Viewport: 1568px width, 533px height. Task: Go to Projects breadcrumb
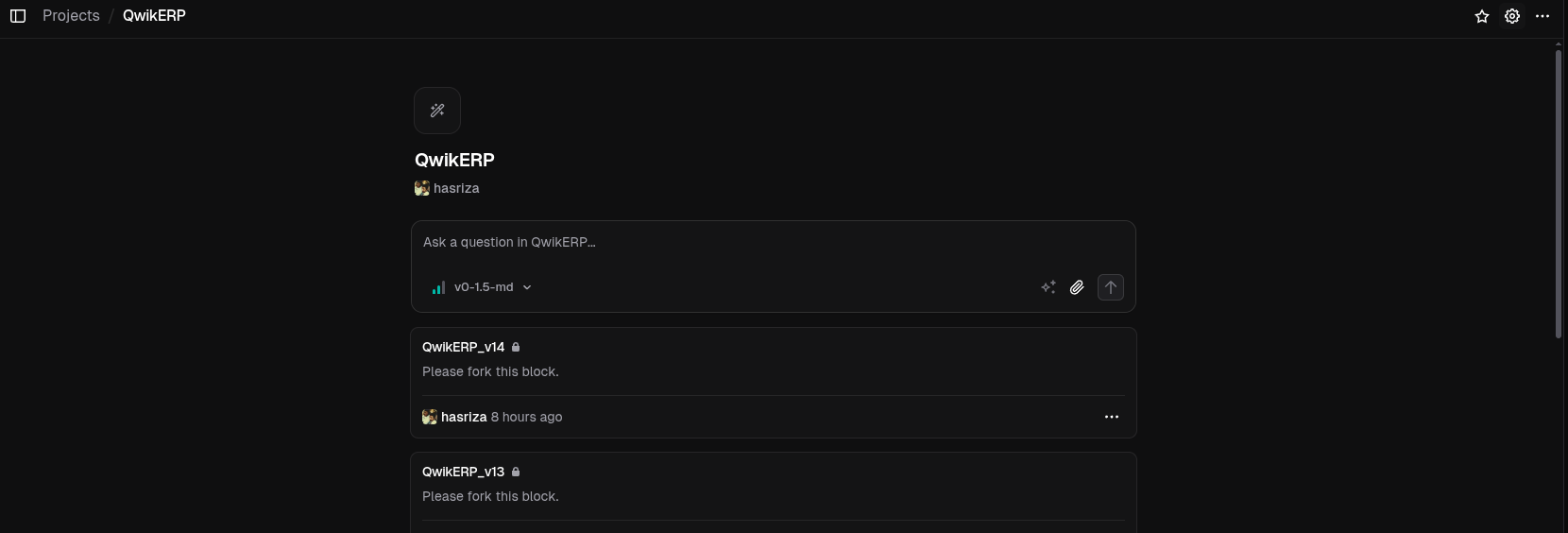click(71, 16)
